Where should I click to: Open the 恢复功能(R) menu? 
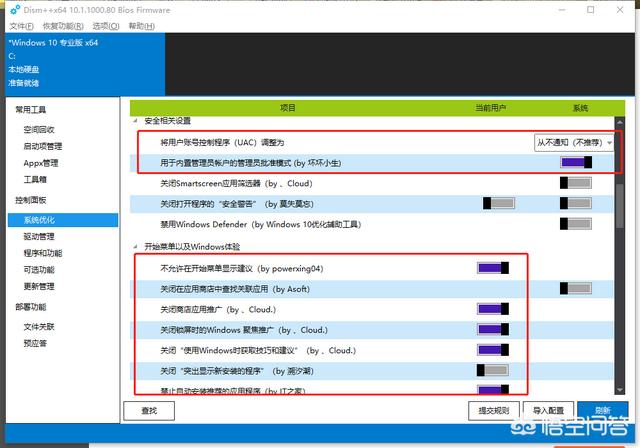pos(63,26)
